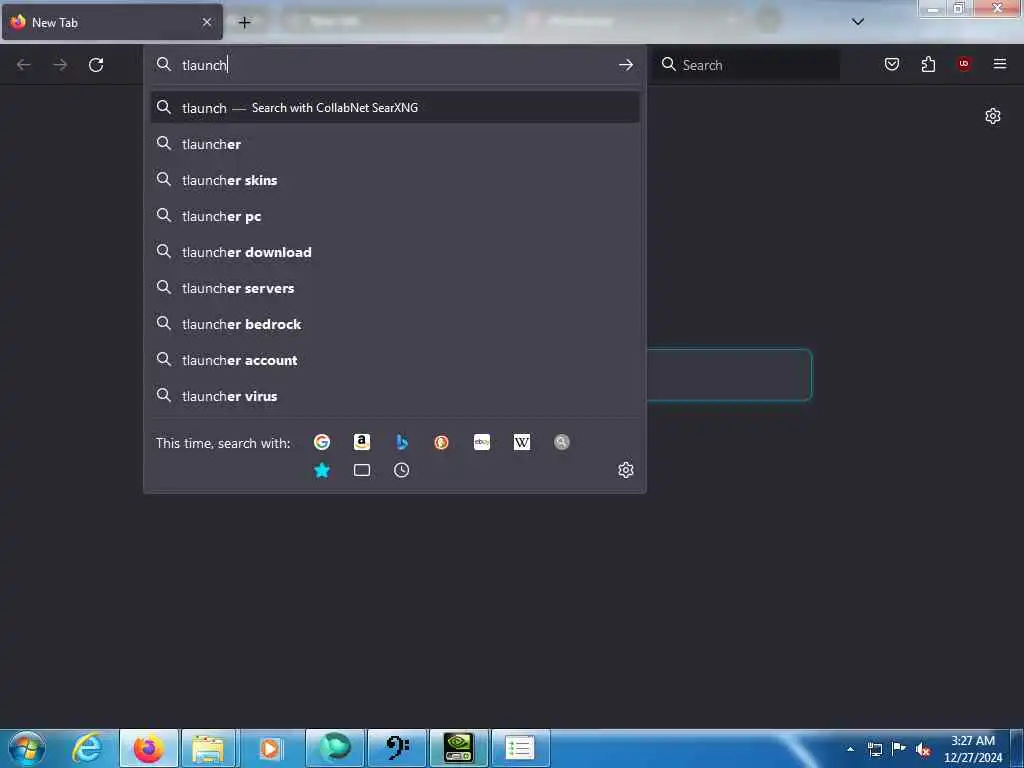Screen dimensions: 1024x768
Task: Open the Windows Start menu
Action: 27,748
